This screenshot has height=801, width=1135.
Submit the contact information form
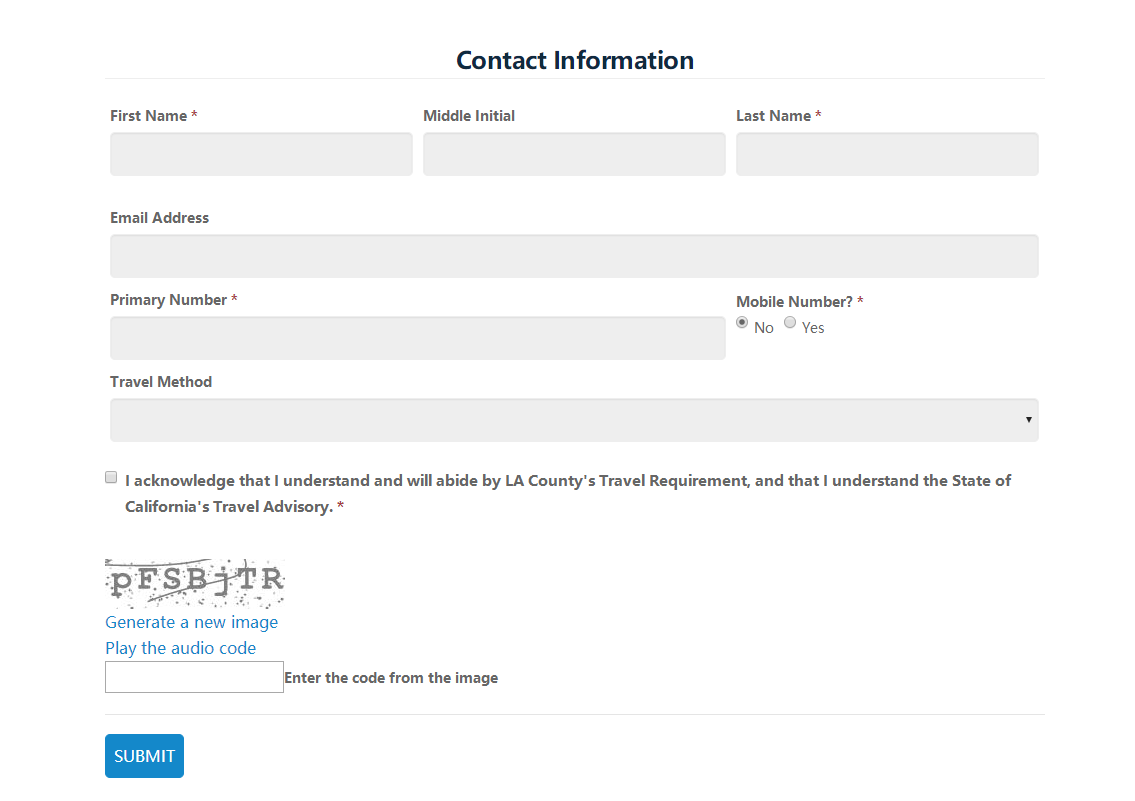pos(144,756)
